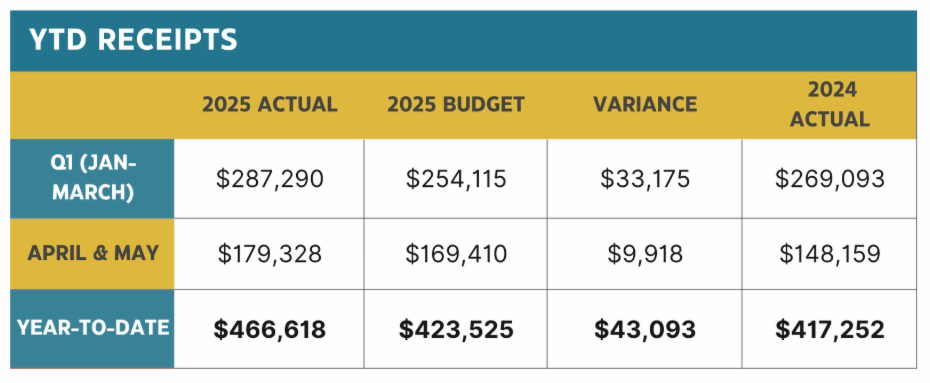Select the $417,252 2024 total cell
Image resolution: width=930 pixels, height=383 pixels.
[x=829, y=329]
